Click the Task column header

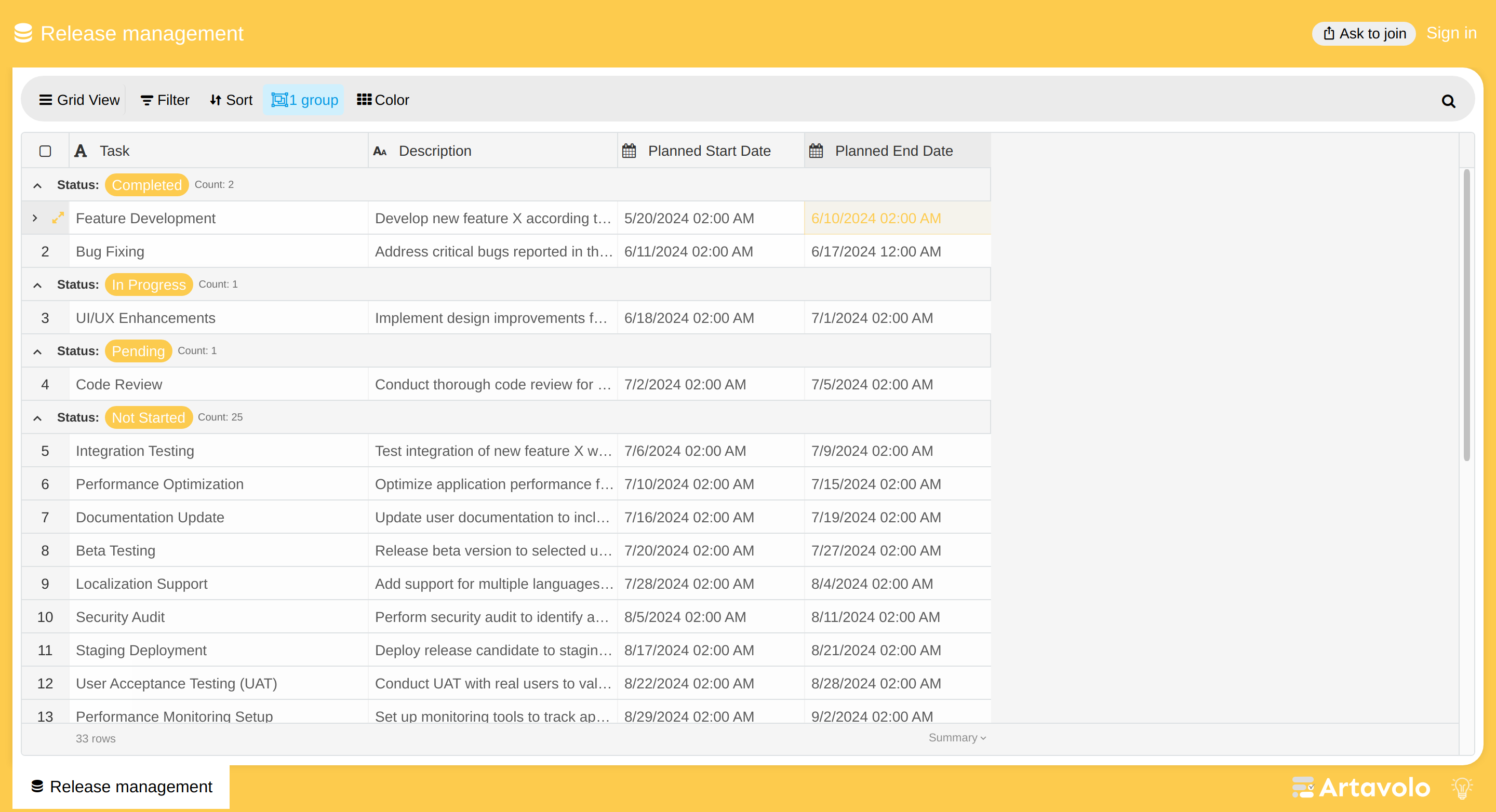(x=218, y=151)
